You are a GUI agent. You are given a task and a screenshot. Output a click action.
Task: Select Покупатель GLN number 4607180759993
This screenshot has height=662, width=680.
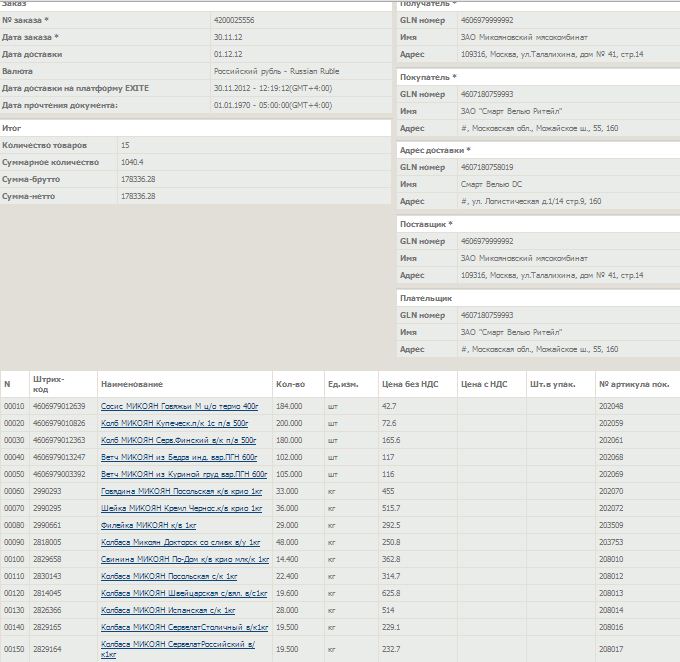487,94
